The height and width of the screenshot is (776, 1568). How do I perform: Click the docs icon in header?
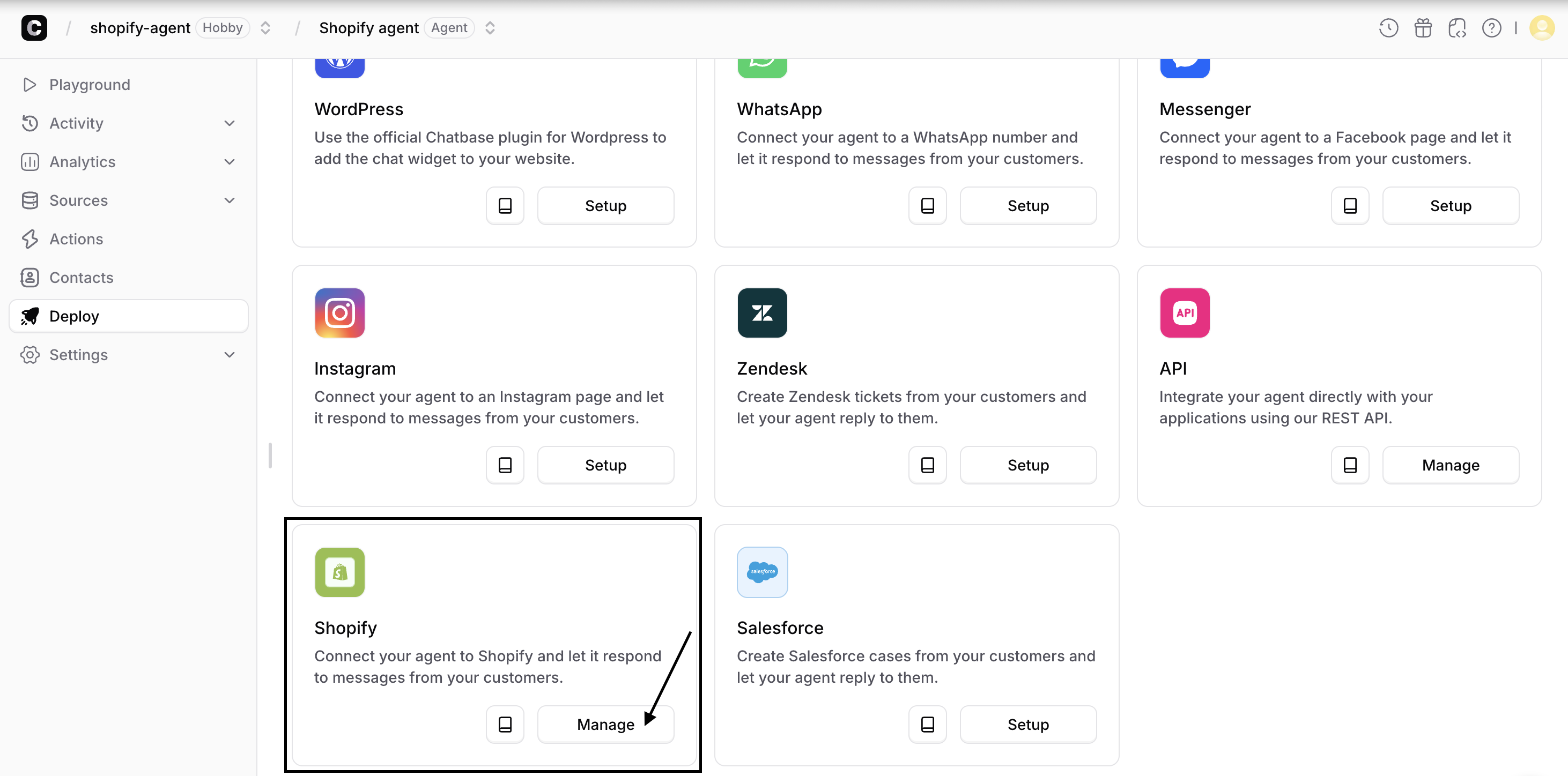coord(1456,28)
